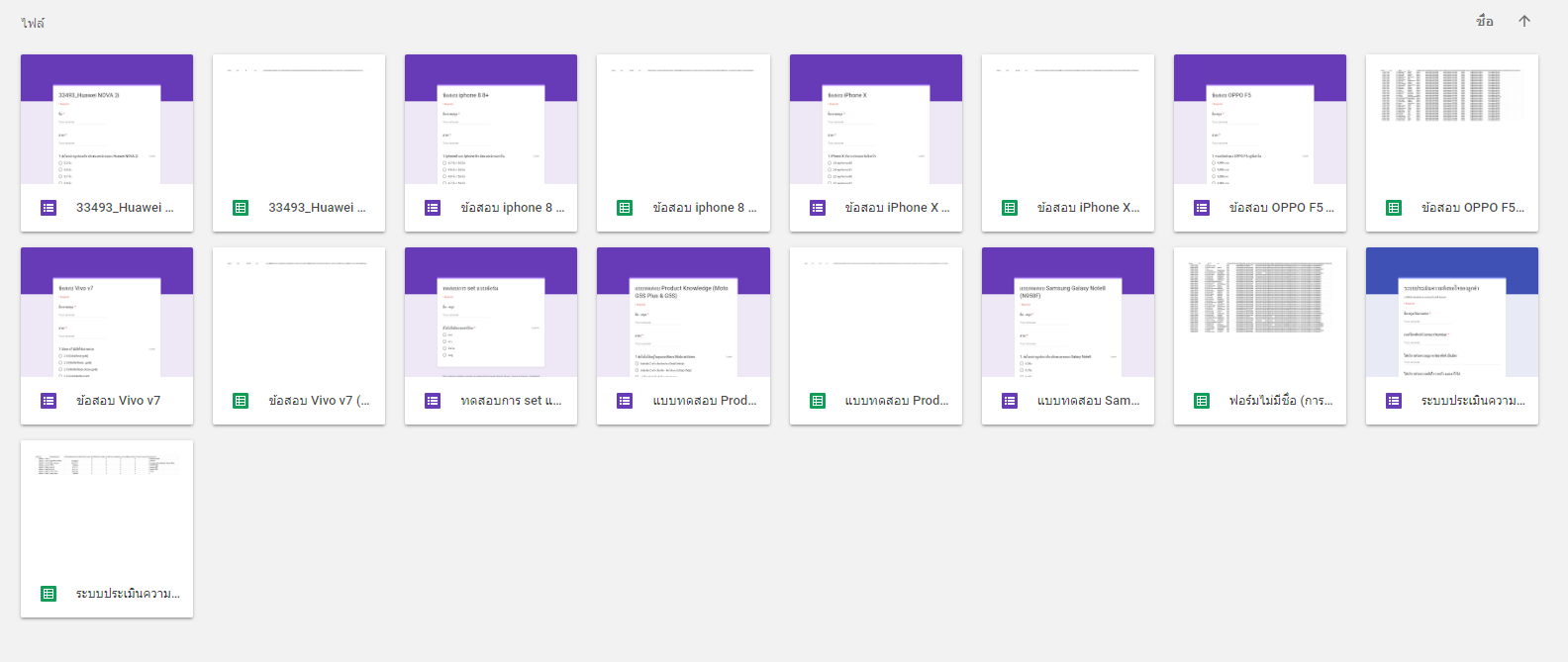Click the Forms icon of ข้อสอบ OPPO F5 form
The image size is (1568, 662).
tap(1202, 208)
